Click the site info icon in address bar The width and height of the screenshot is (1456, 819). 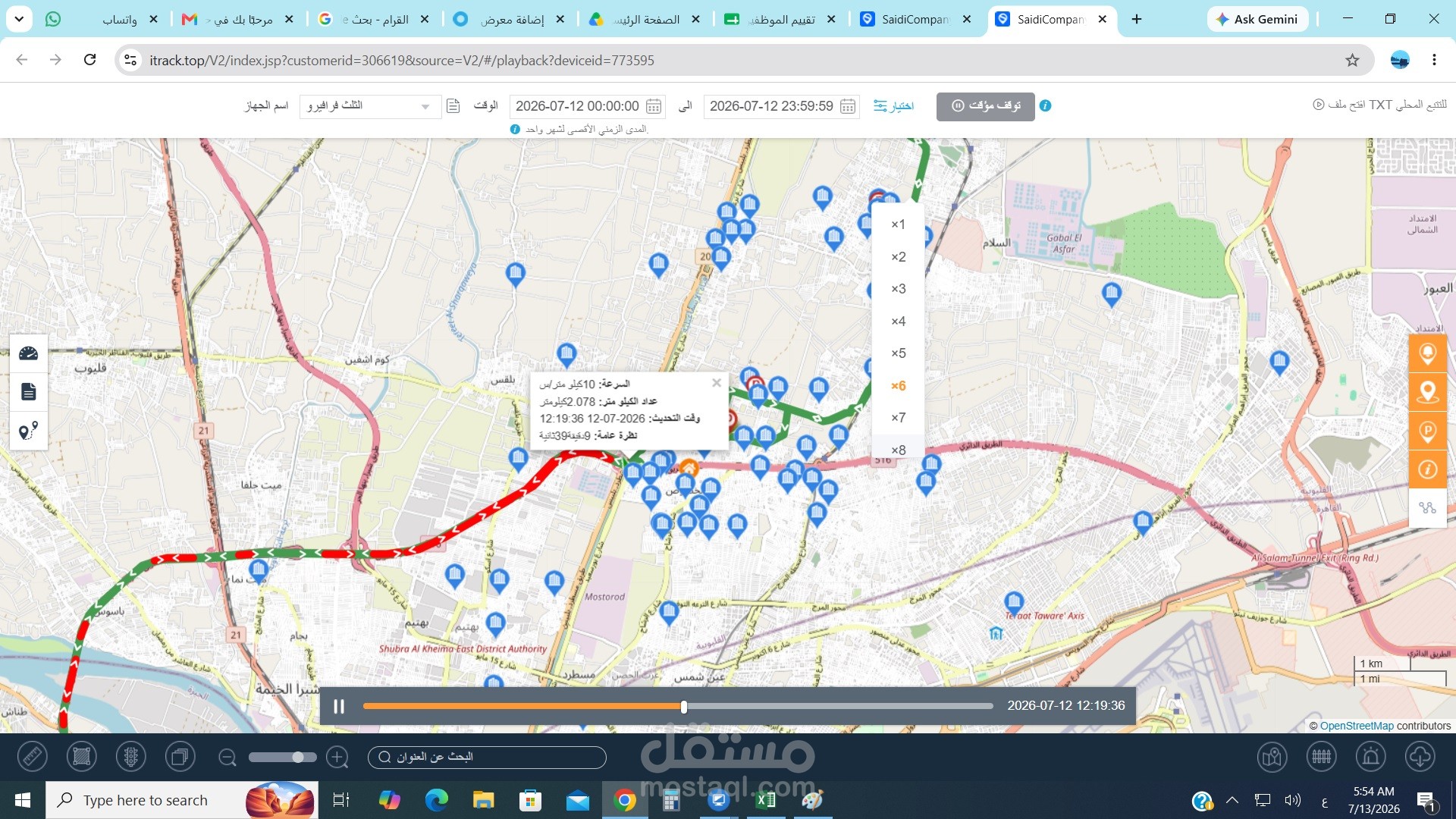pyautogui.click(x=130, y=60)
